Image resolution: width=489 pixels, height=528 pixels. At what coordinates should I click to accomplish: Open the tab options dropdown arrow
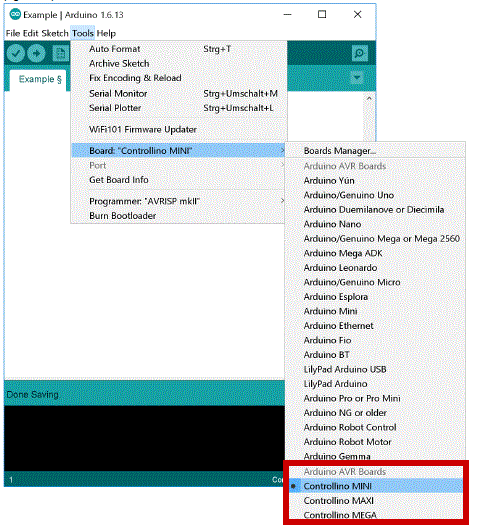(x=357, y=78)
